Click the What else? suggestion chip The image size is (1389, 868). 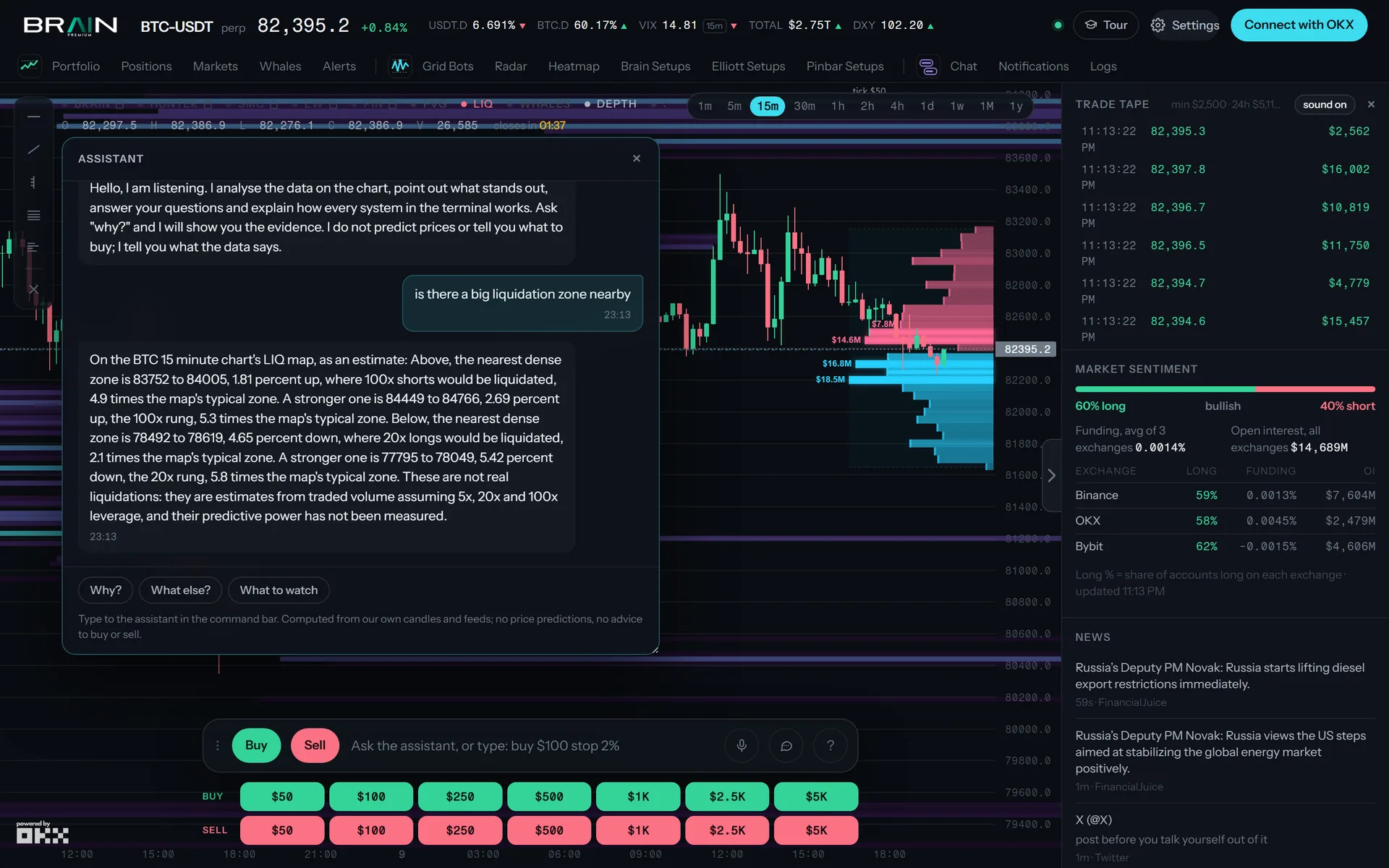point(181,590)
